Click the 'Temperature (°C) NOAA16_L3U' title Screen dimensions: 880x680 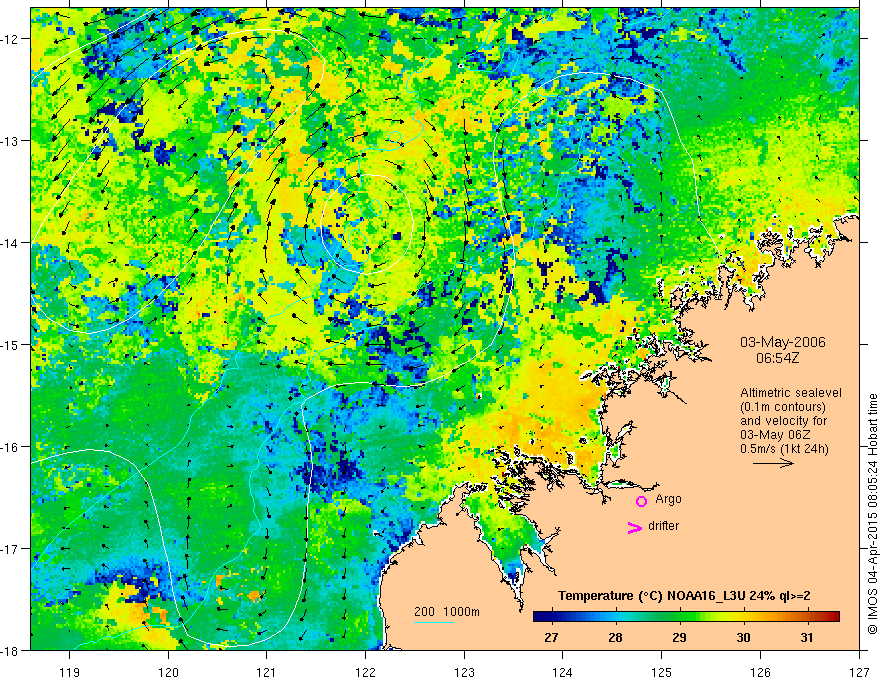(652, 596)
